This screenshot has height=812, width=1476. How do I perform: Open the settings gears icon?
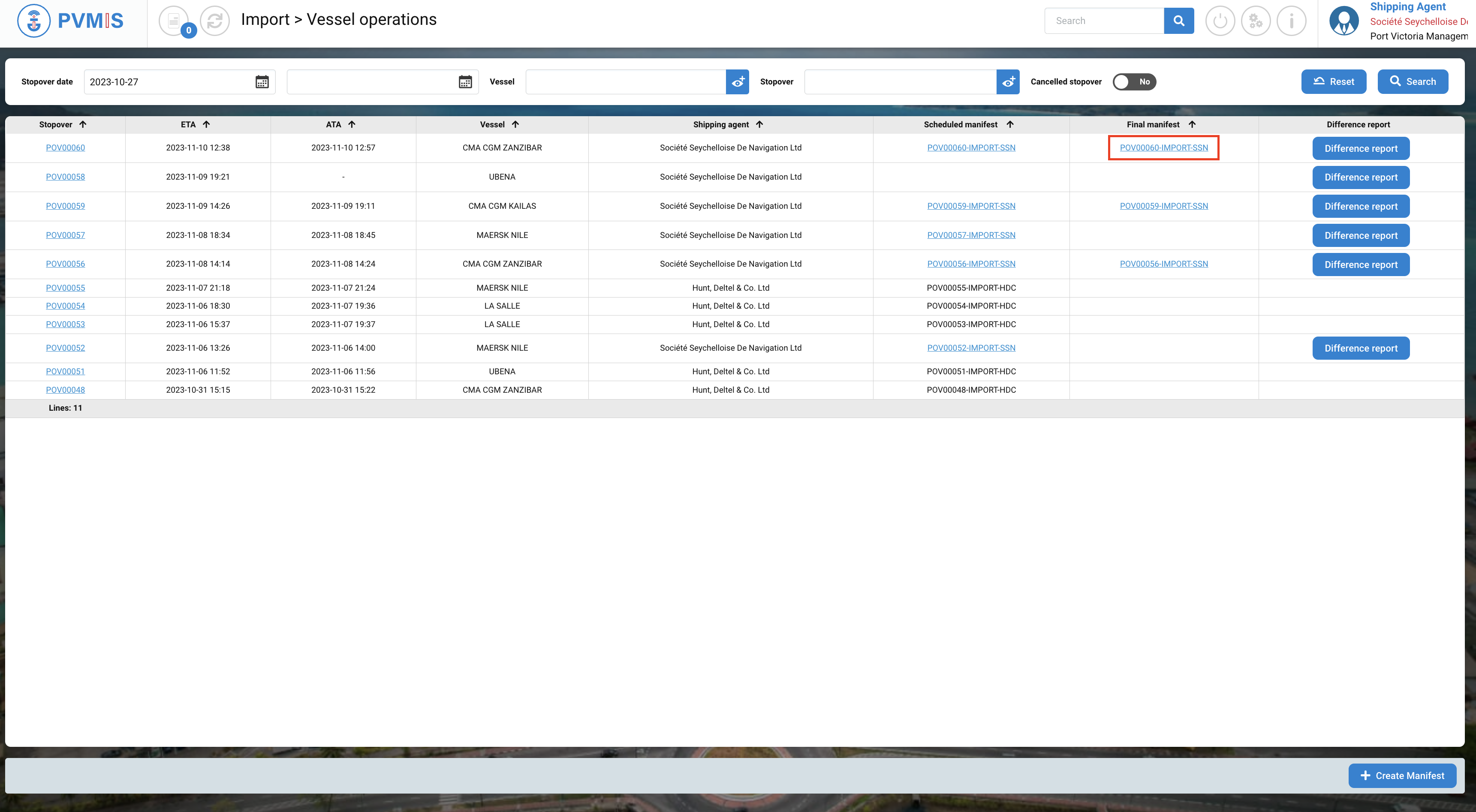[1256, 21]
